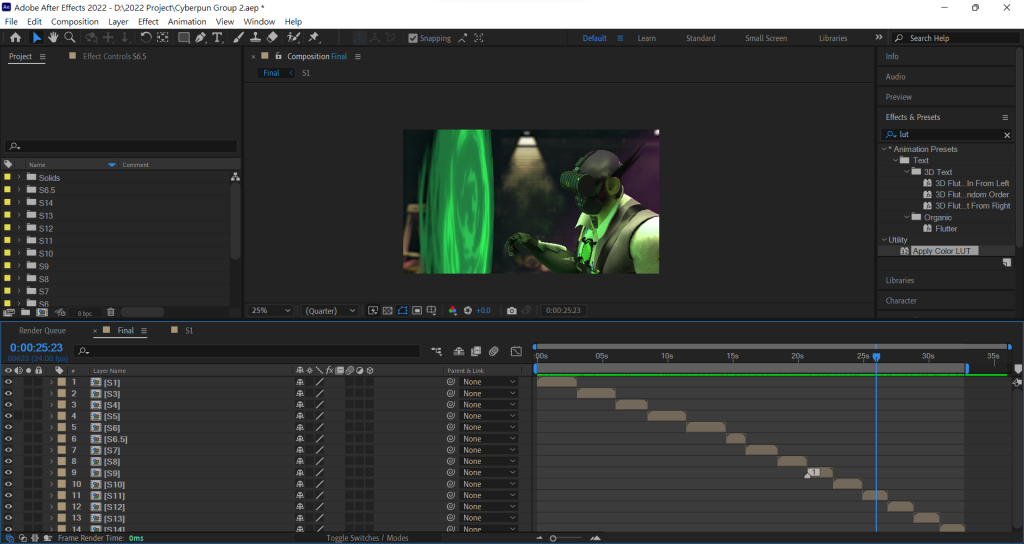The image size is (1024, 544).
Task: Select the Pen tool
Action: point(200,38)
